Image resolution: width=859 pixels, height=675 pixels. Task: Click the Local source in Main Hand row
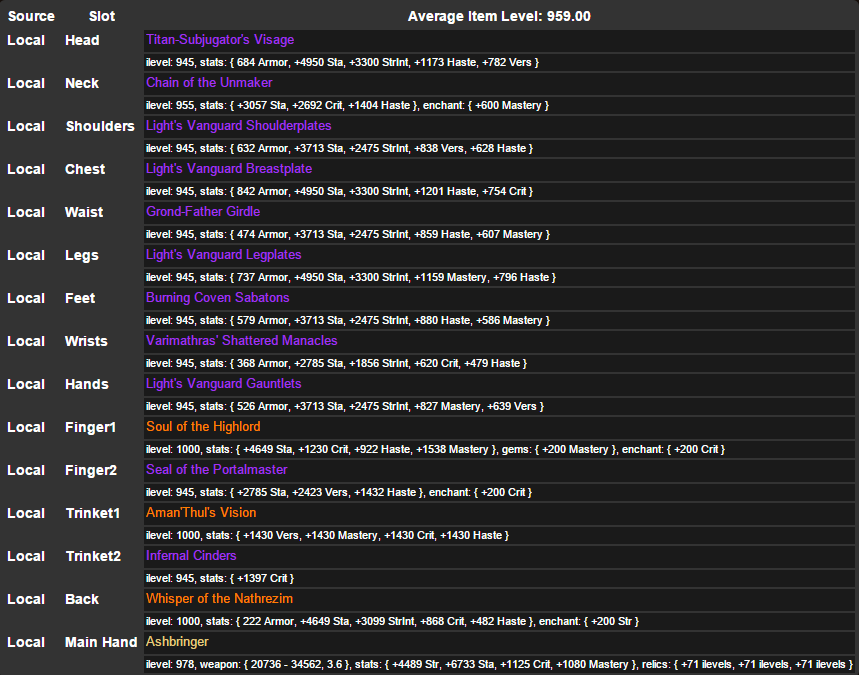(x=26, y=643)
